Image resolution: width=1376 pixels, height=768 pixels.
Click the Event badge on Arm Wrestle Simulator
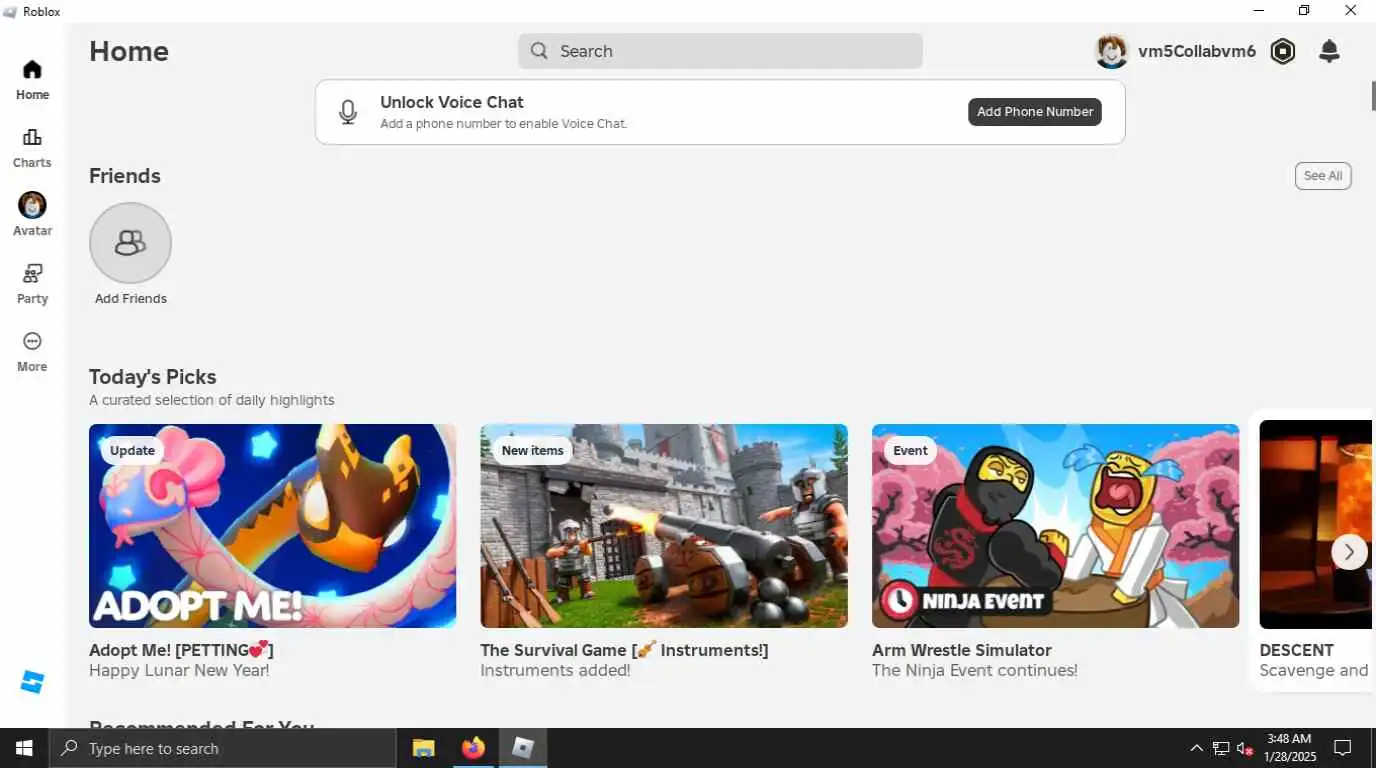(x=910, y=451)
